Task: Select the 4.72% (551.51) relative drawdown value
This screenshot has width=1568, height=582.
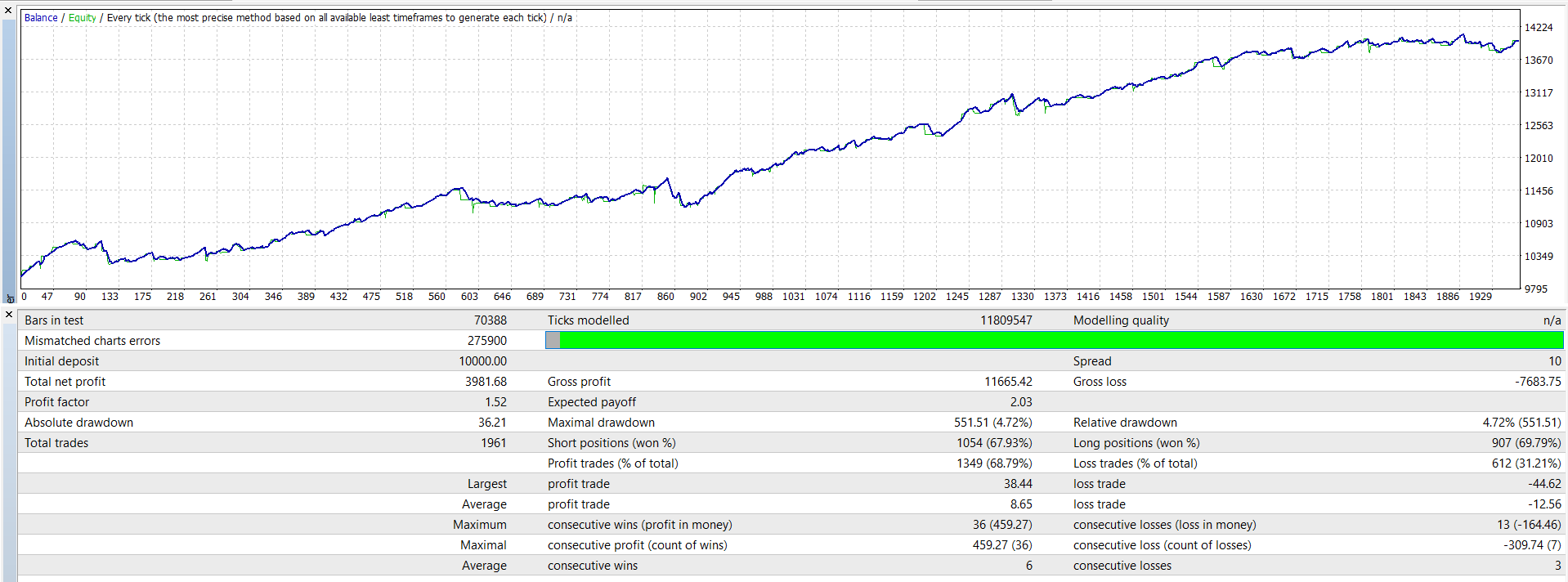Action: (1521, 423)
